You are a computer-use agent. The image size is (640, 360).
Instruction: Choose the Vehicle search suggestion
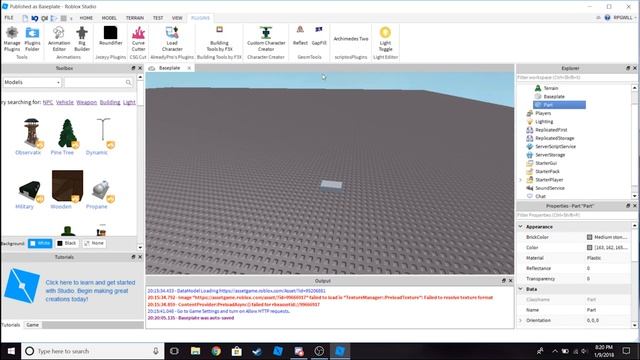[64, 102]
